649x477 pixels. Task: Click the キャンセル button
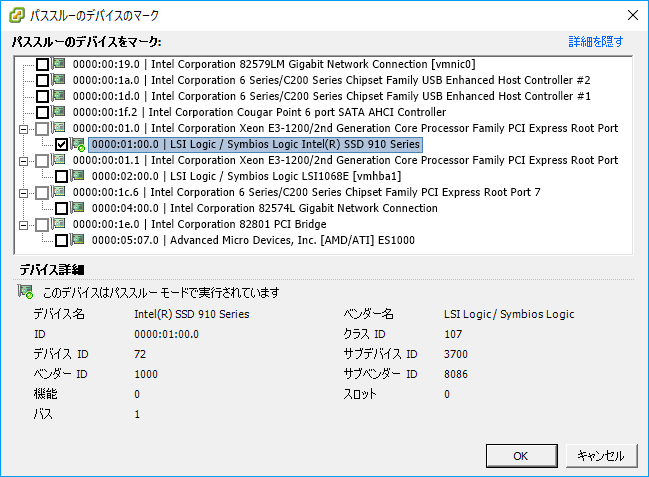click(601, 456)
